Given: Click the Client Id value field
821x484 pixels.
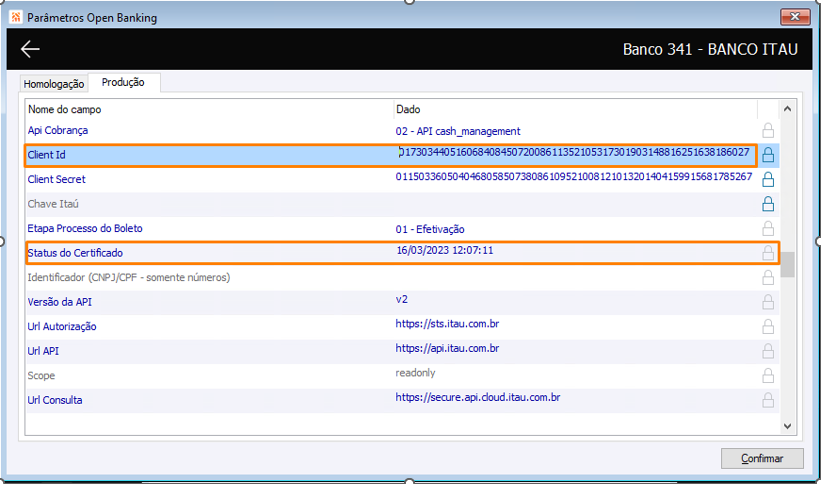Looking at the screenshot, I should click(574, 155).
